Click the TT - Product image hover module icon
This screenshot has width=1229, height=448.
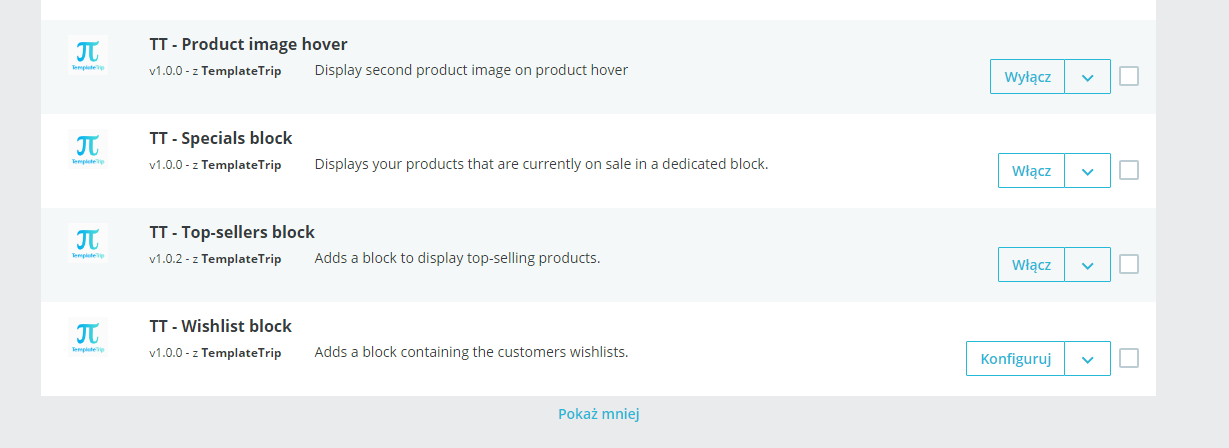[x=88, y=54]
